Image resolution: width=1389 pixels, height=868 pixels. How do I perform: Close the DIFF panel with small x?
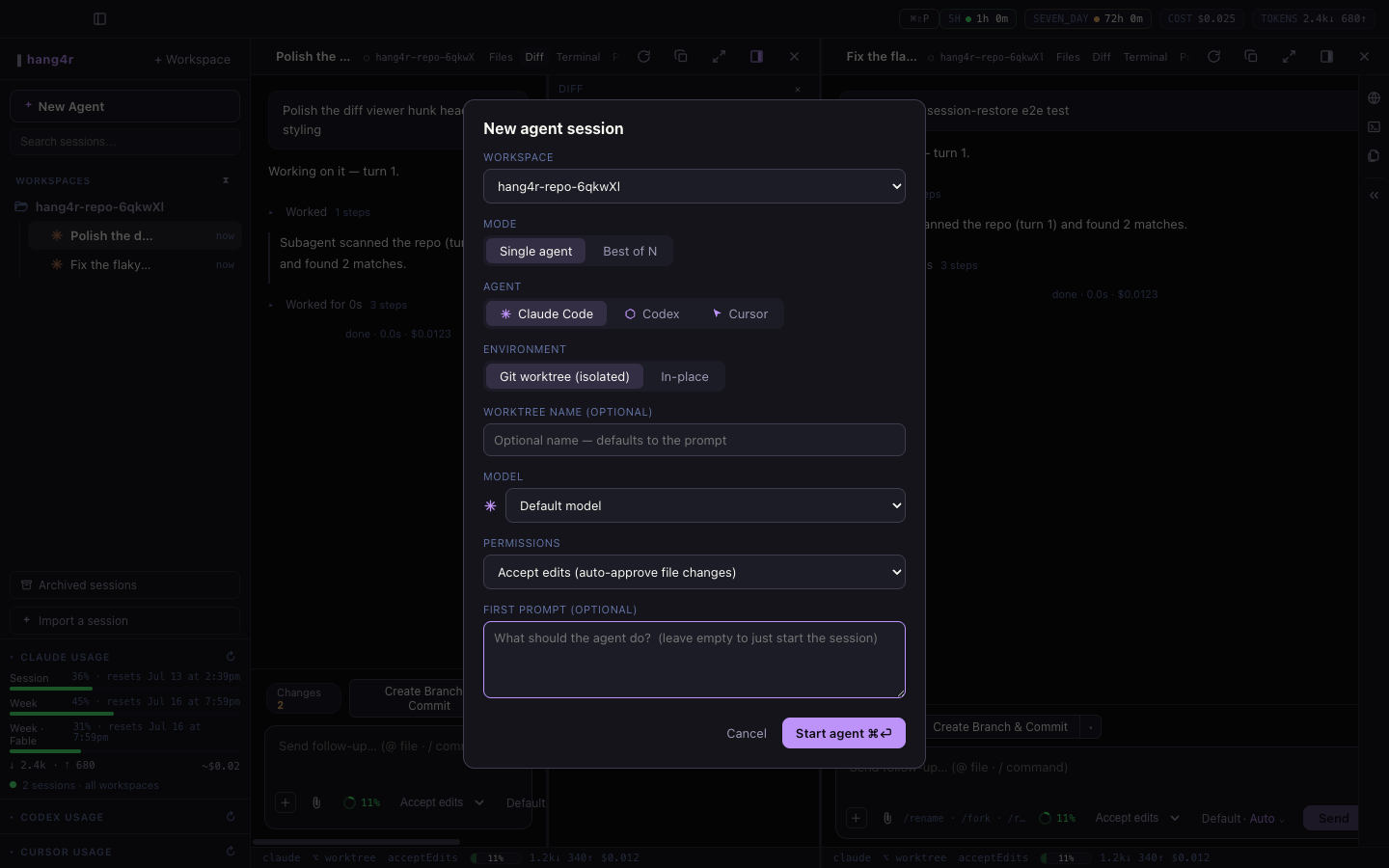[798, 90]
